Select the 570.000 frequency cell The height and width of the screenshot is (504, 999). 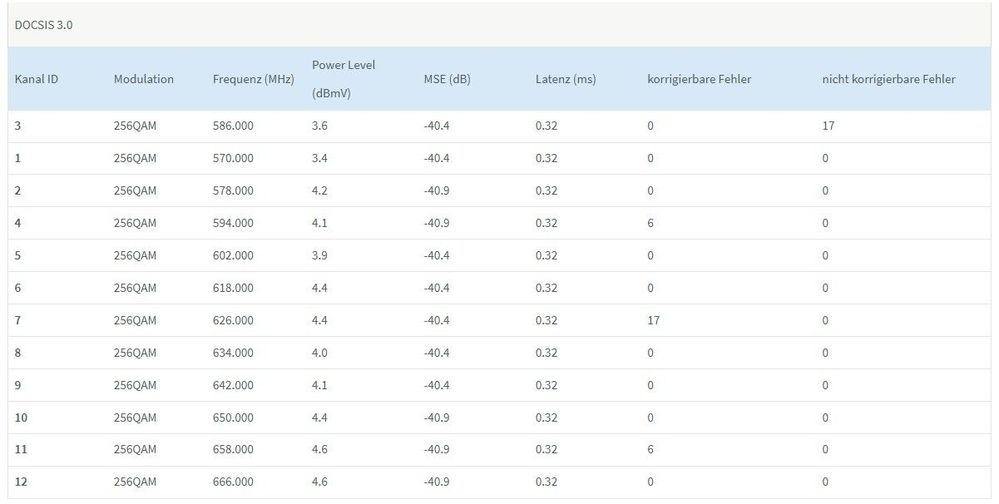[x=233, y=158]
